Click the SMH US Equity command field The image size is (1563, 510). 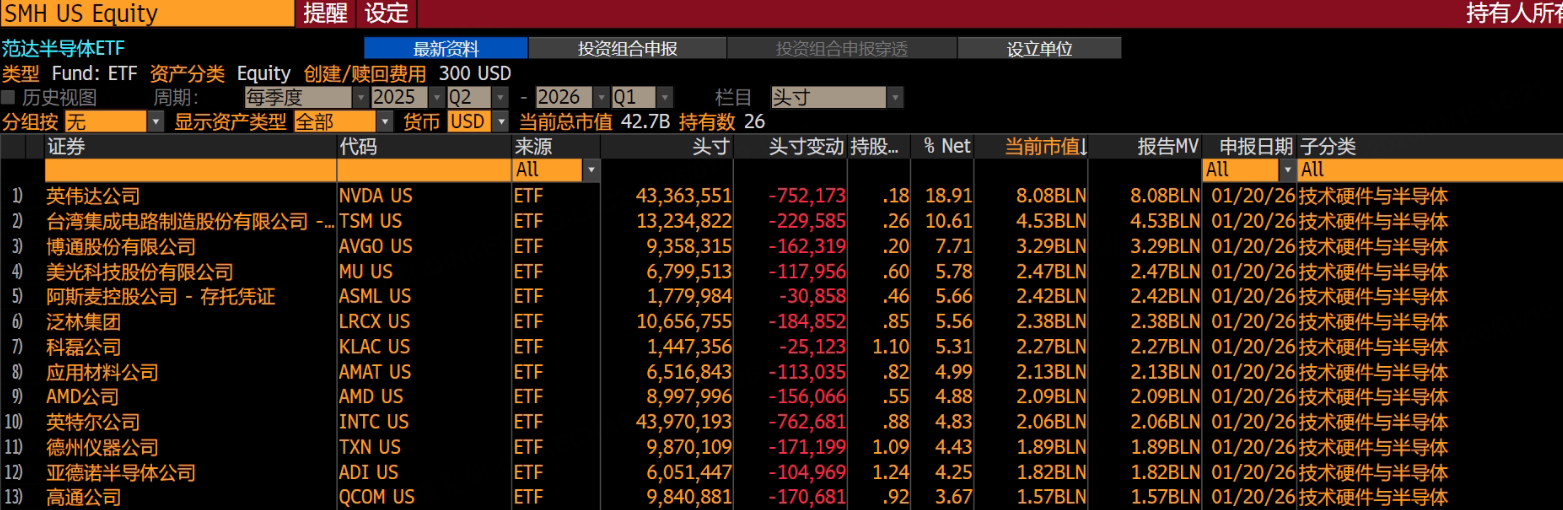(x=147, y=13)
